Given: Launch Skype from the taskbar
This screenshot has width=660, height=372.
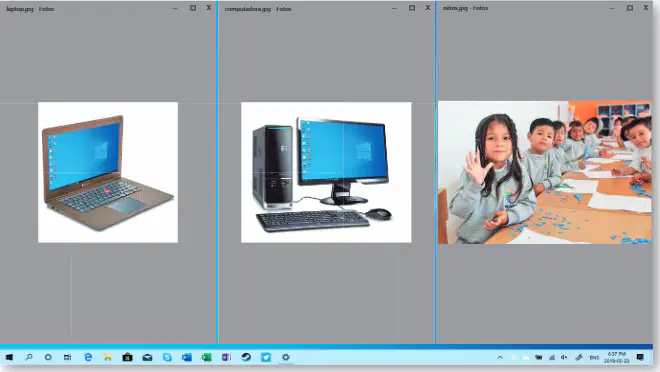Looking at the screenshot, I should 167,357.
